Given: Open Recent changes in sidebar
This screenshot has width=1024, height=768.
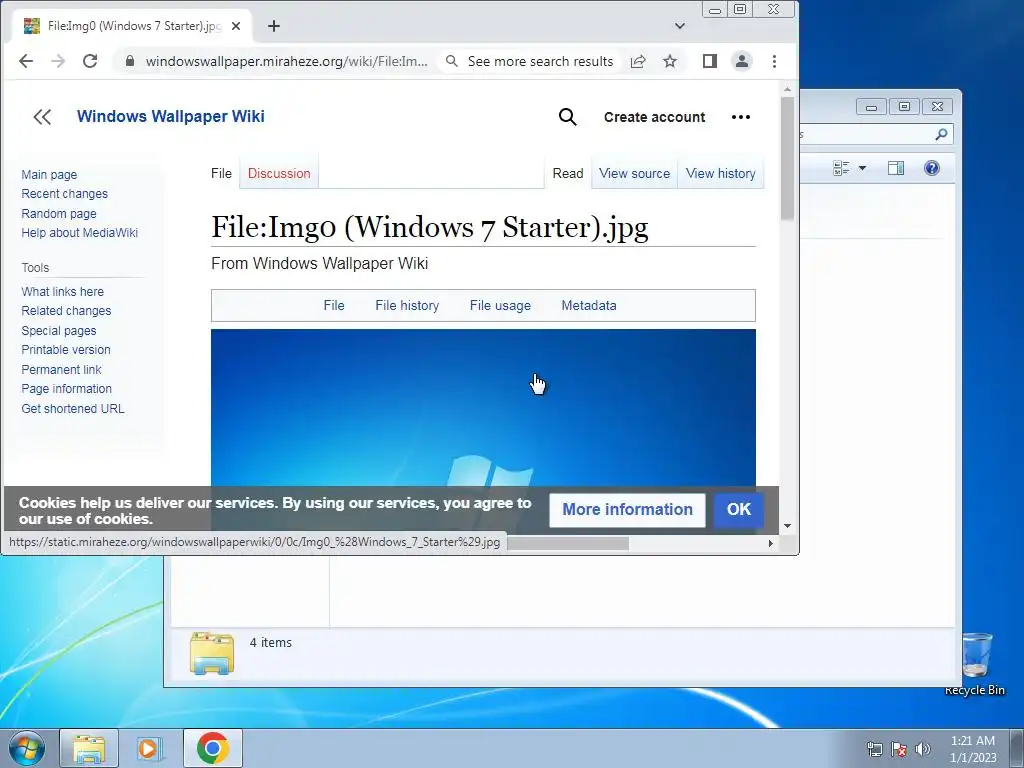Looking at the screenshot, I should 65,194.
